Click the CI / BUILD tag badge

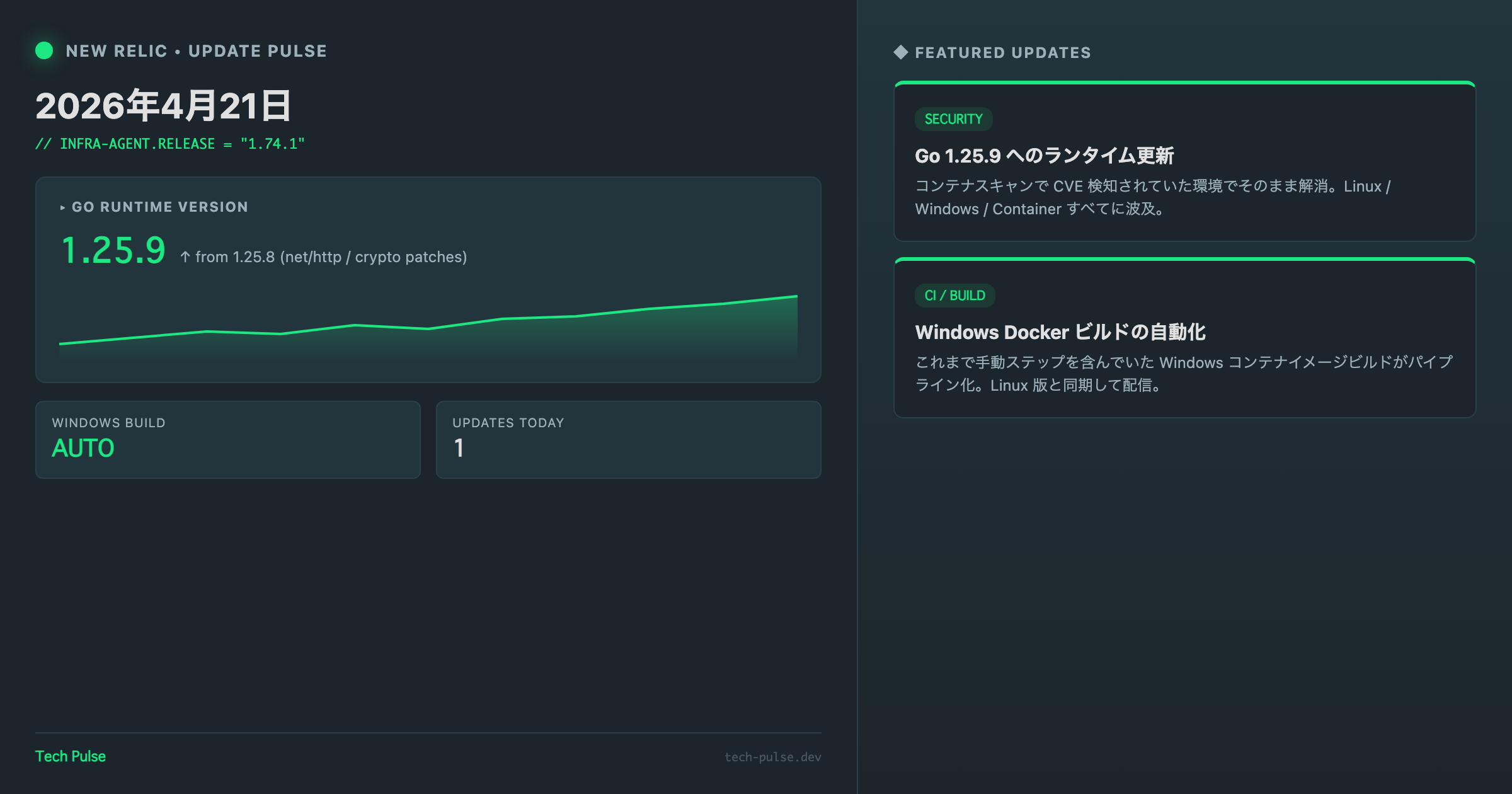[x=954, y=296]
